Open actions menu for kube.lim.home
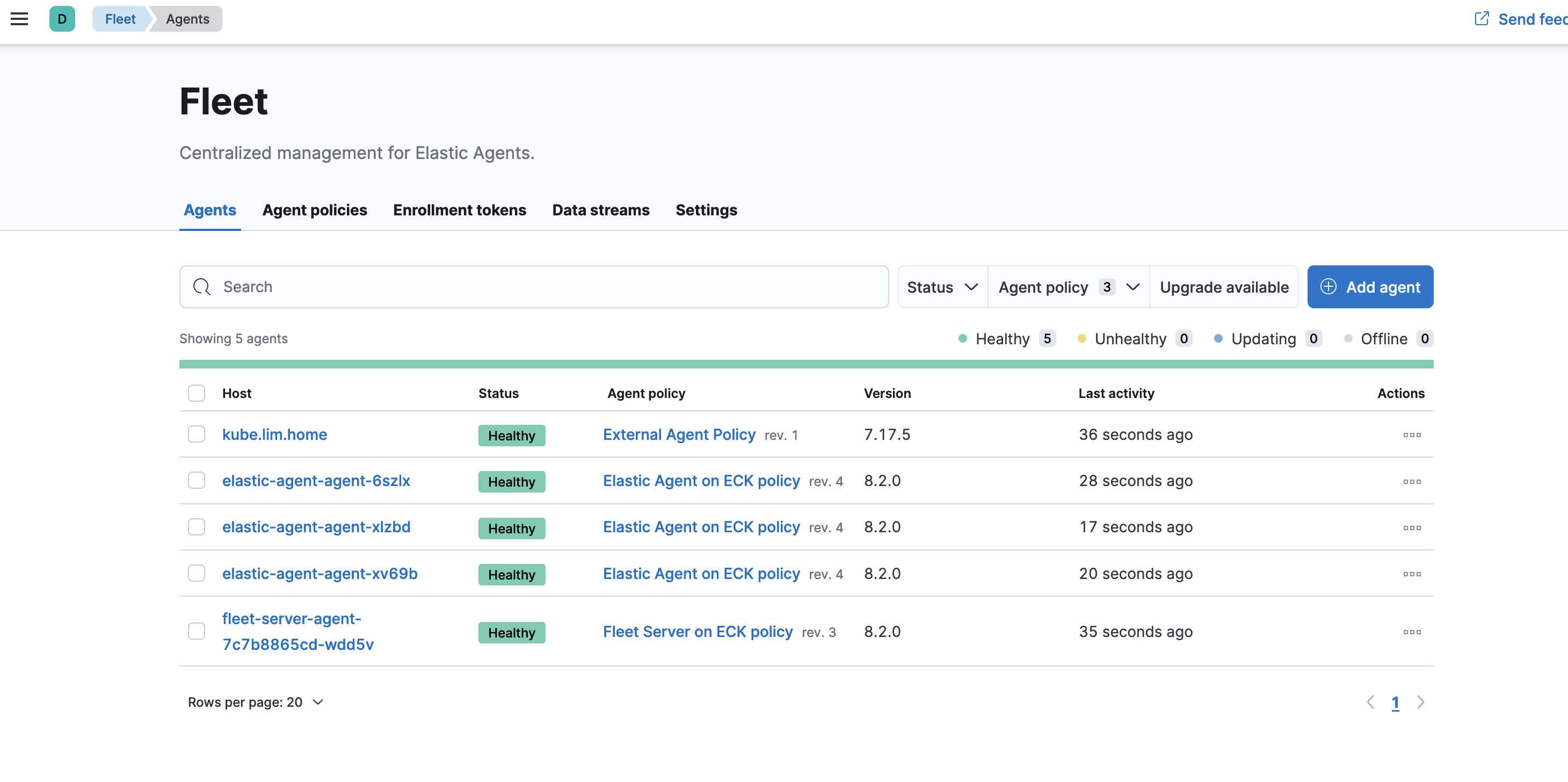The image size is (1568, 782). coord(1412,435)
